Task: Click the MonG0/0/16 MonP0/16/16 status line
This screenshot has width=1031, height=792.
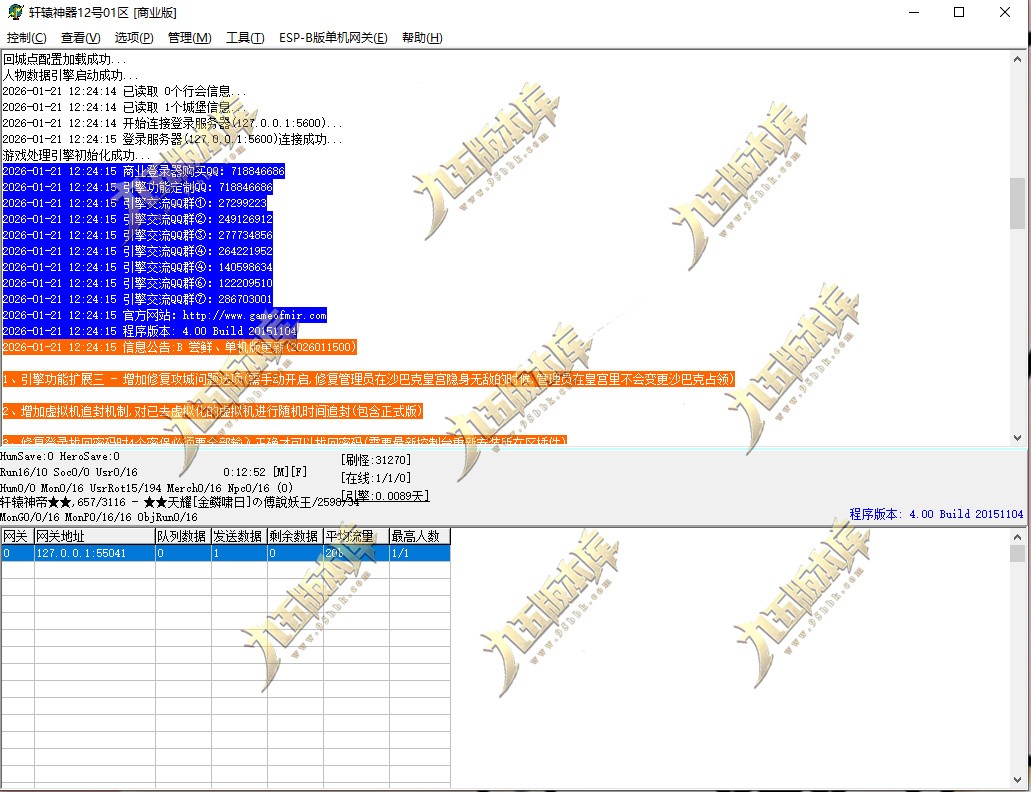Action: [99, 517]
